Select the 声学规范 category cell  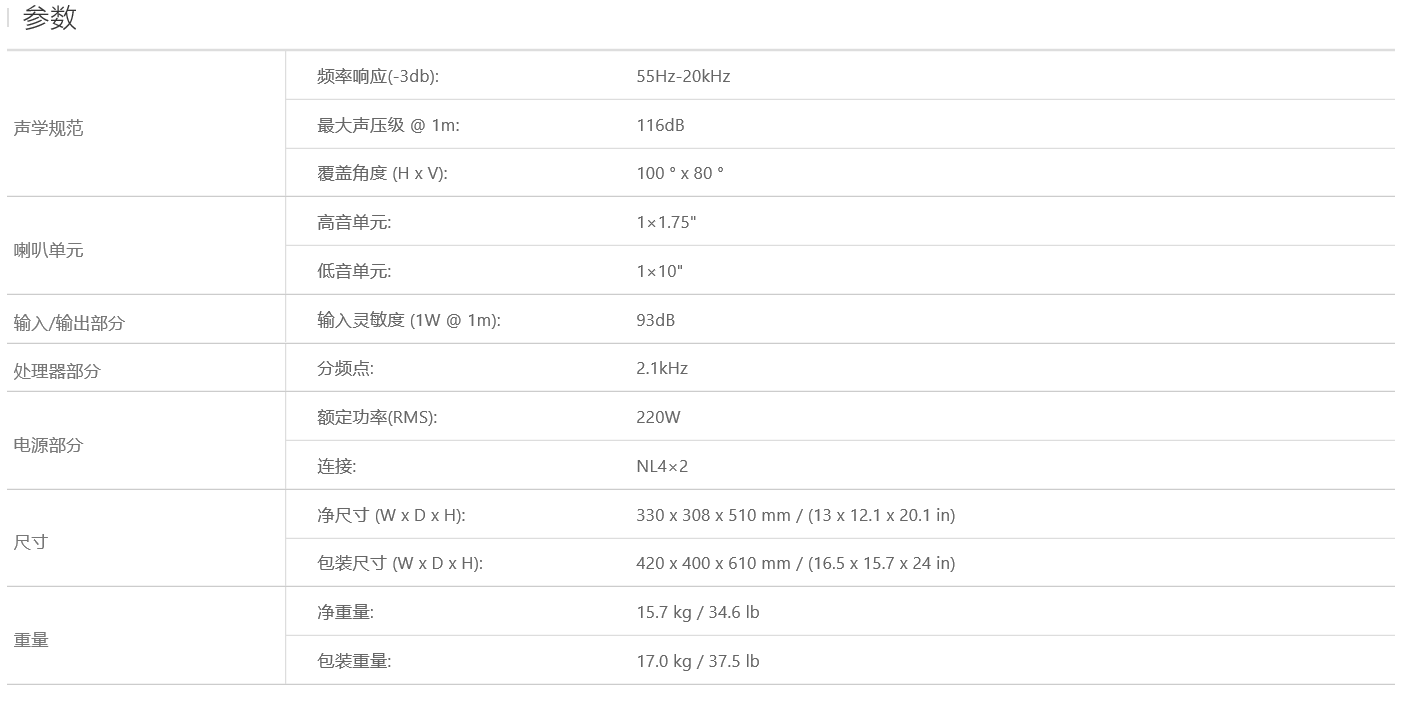click(48, 128)
